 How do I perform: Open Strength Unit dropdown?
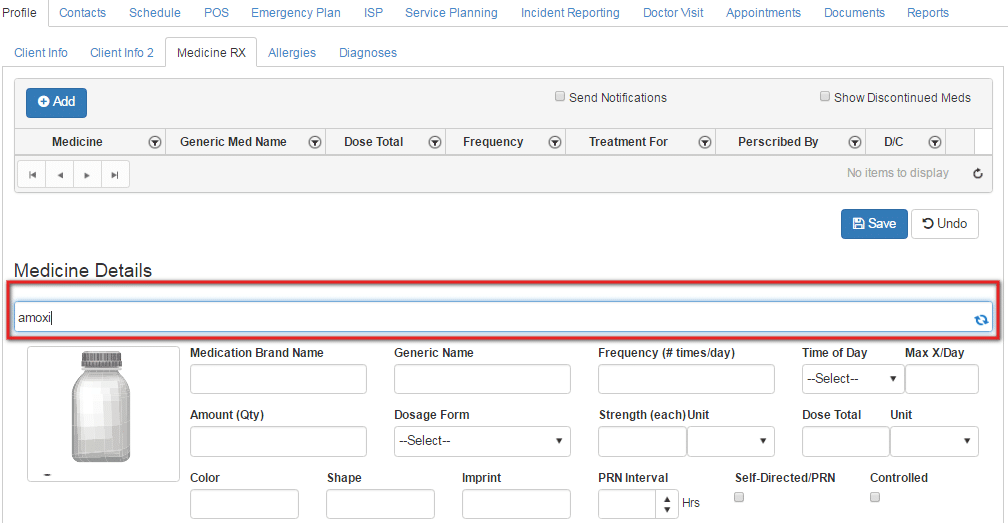tap(731, 441)
